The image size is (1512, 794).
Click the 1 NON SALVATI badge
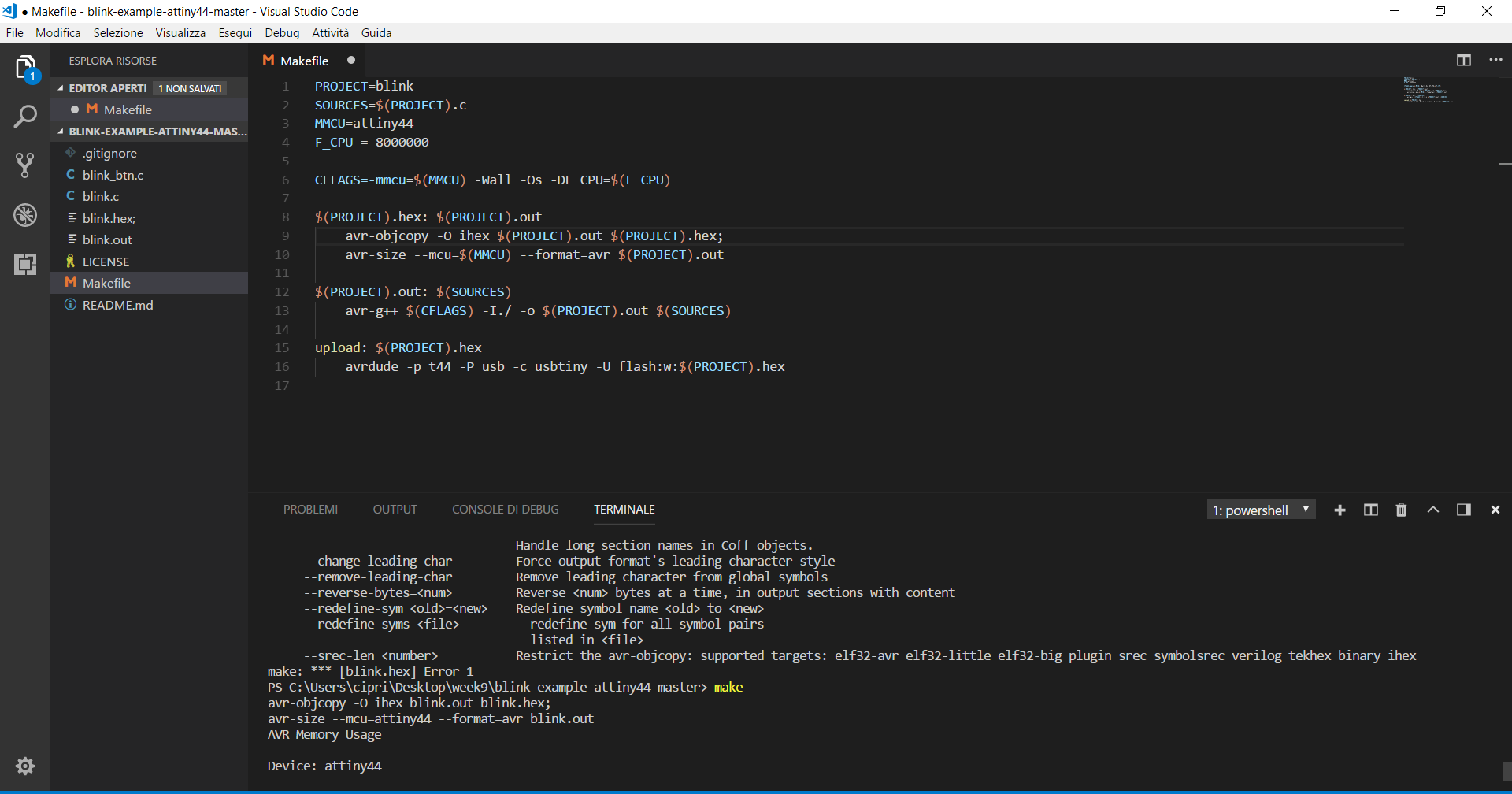(x=190, y=88)
